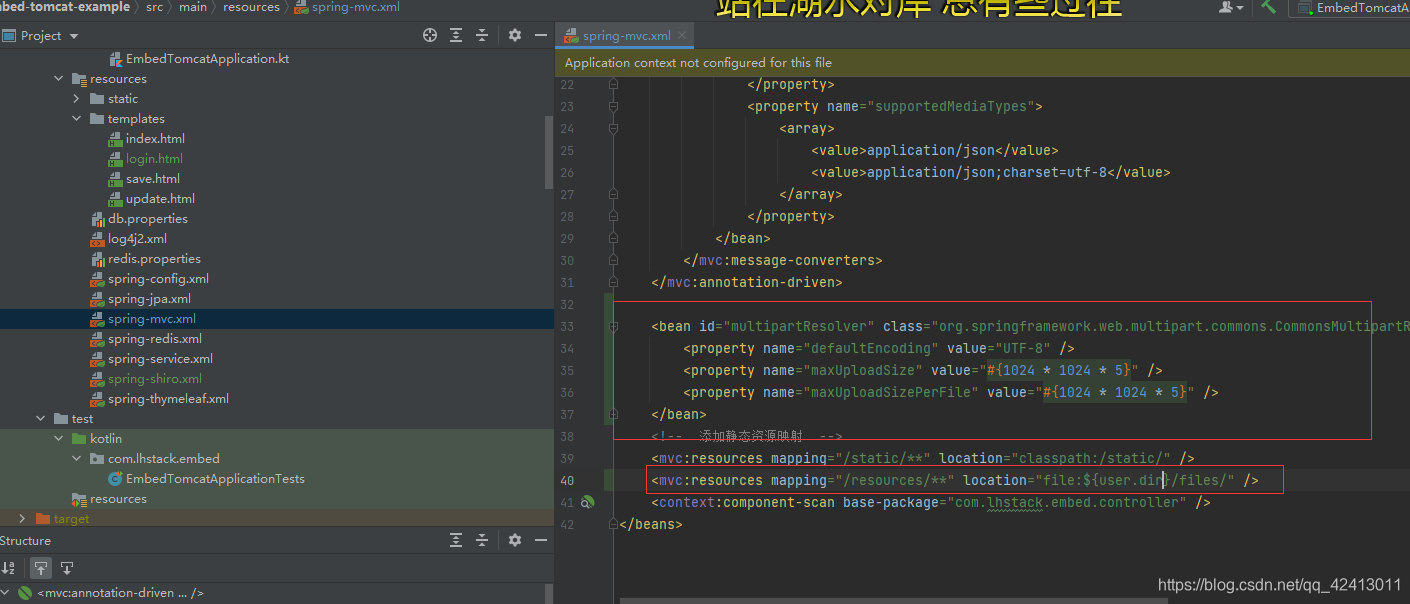Fold the bean block at line 33
Screen dimensions: 1410x604
pos(612,326)
